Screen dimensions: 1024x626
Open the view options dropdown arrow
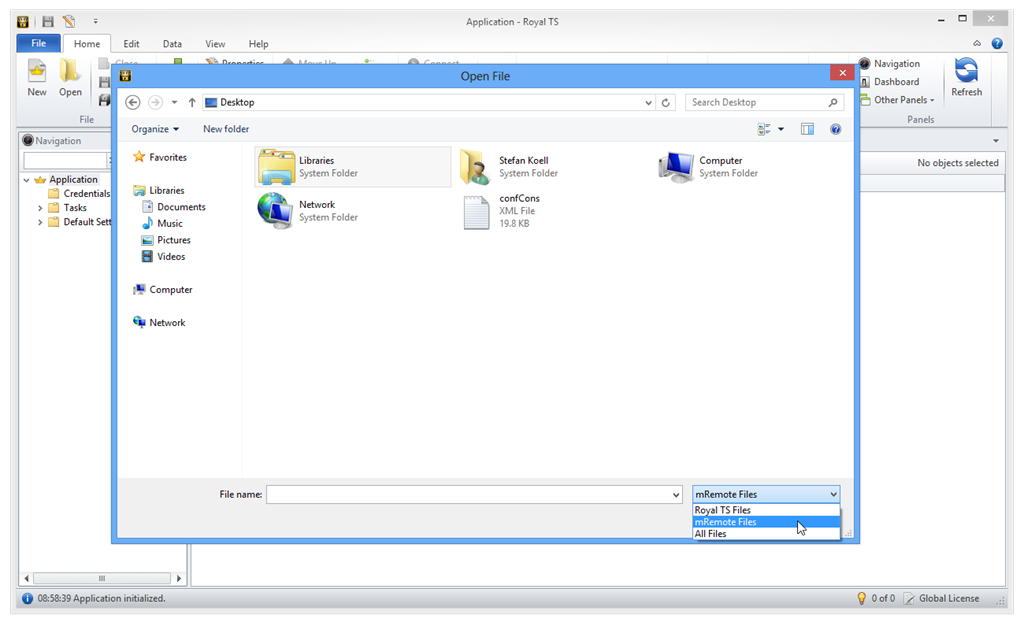781,129
